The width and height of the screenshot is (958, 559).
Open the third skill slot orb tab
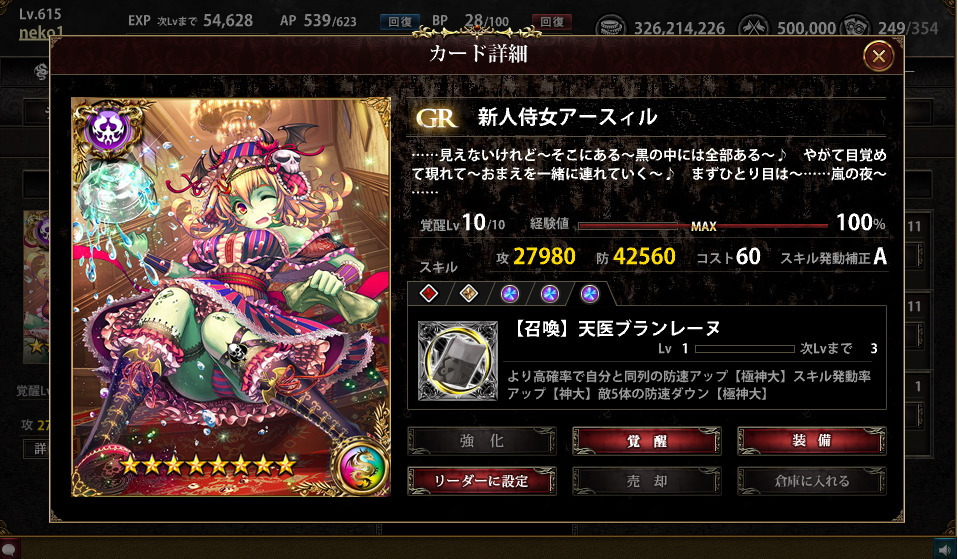click(510, 294)
